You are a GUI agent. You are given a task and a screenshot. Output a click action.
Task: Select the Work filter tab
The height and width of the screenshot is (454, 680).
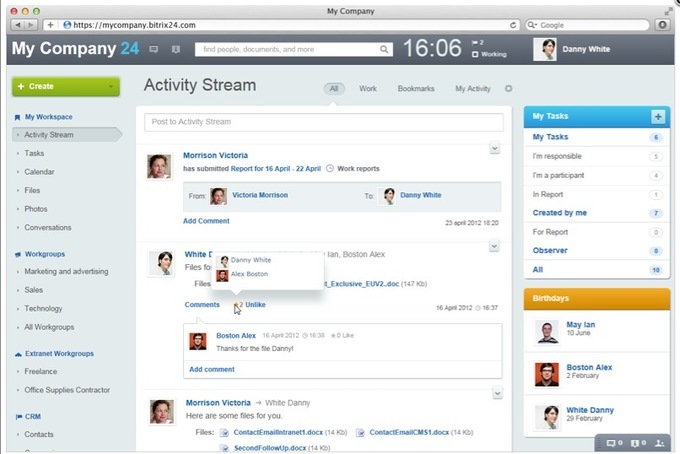pos(368,88)
